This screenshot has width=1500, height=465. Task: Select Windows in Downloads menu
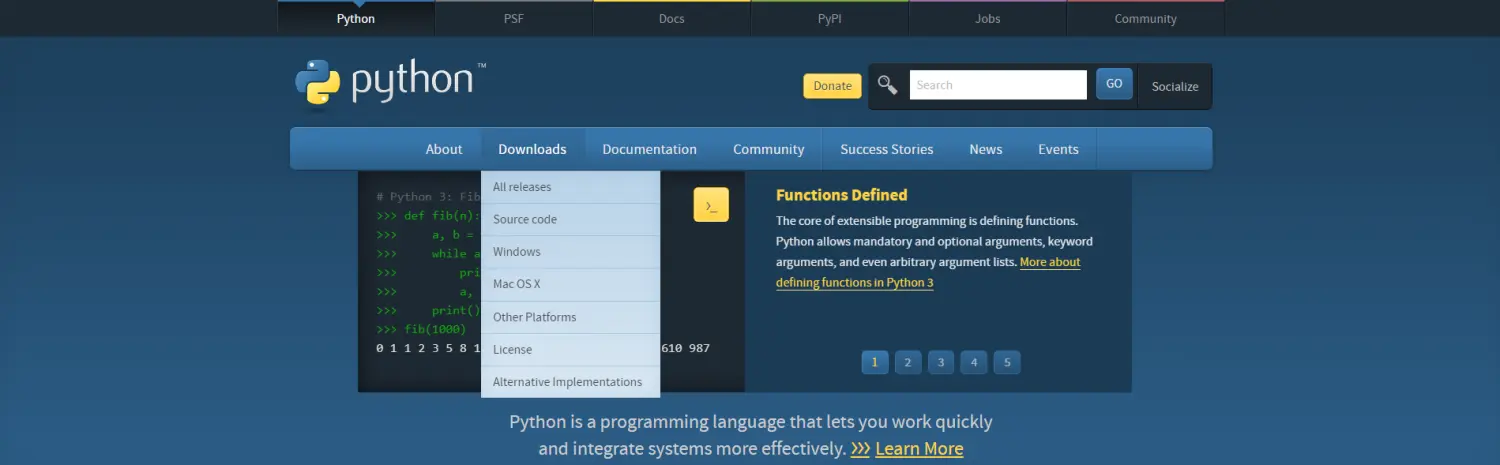(x=571, y=252)
